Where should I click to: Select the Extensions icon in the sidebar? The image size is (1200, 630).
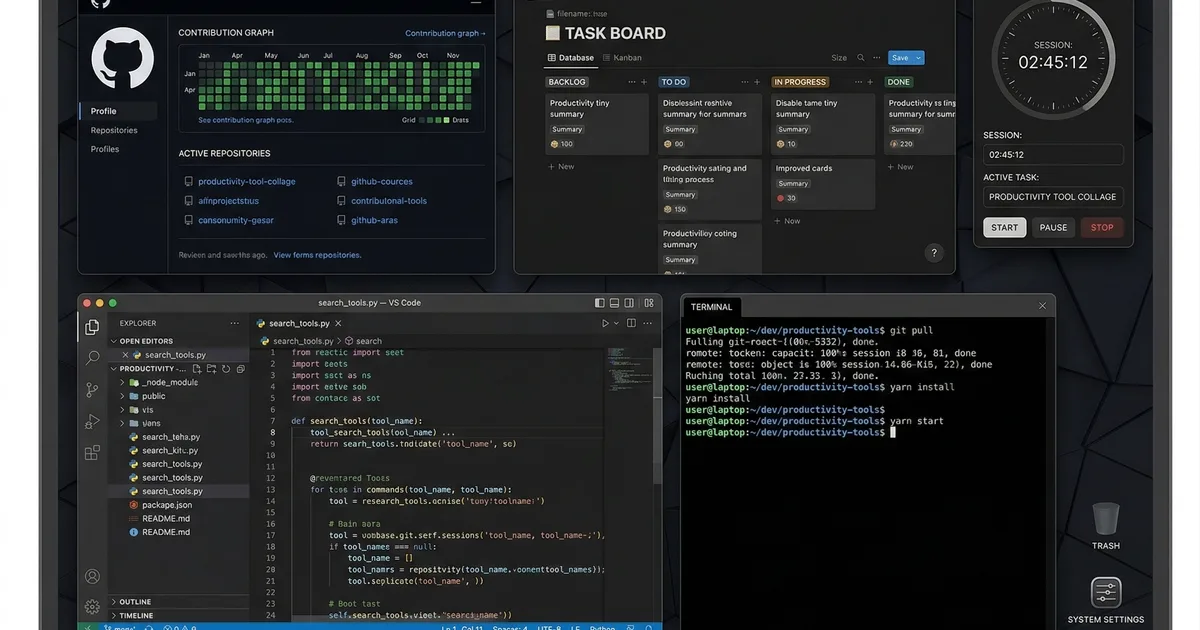tap(90, 451)
